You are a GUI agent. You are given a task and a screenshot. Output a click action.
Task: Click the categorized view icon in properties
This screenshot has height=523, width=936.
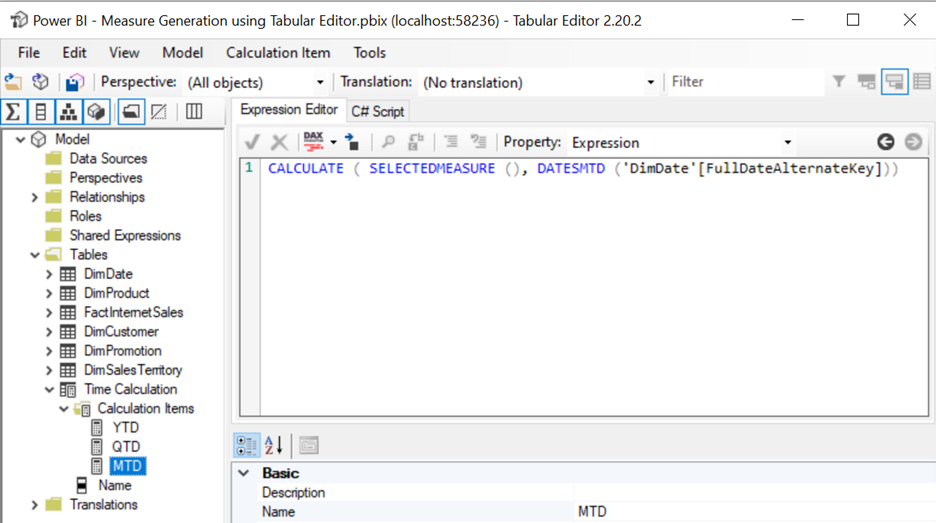tap(246, 445)
